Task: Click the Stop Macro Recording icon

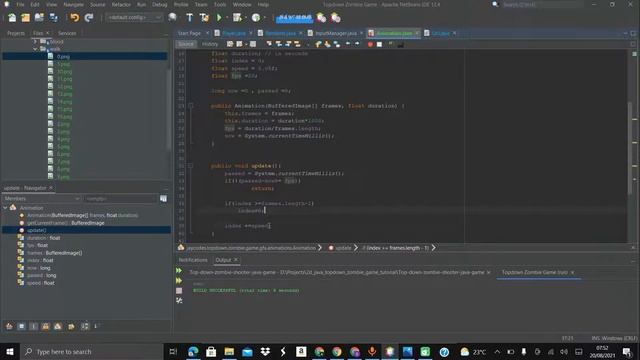Action: (380, 44)
